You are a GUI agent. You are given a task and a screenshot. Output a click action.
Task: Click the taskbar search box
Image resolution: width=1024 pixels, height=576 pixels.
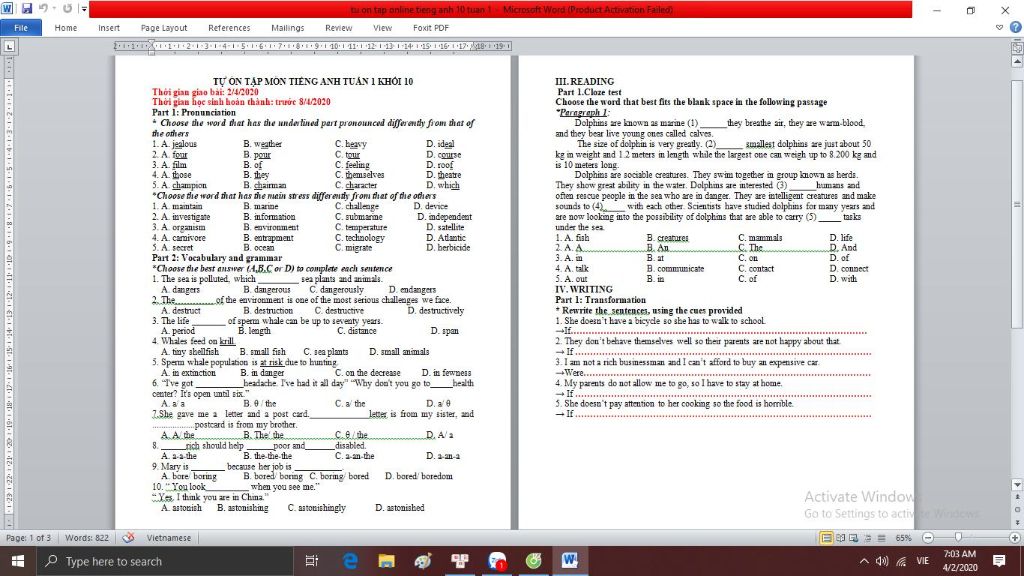165,561
